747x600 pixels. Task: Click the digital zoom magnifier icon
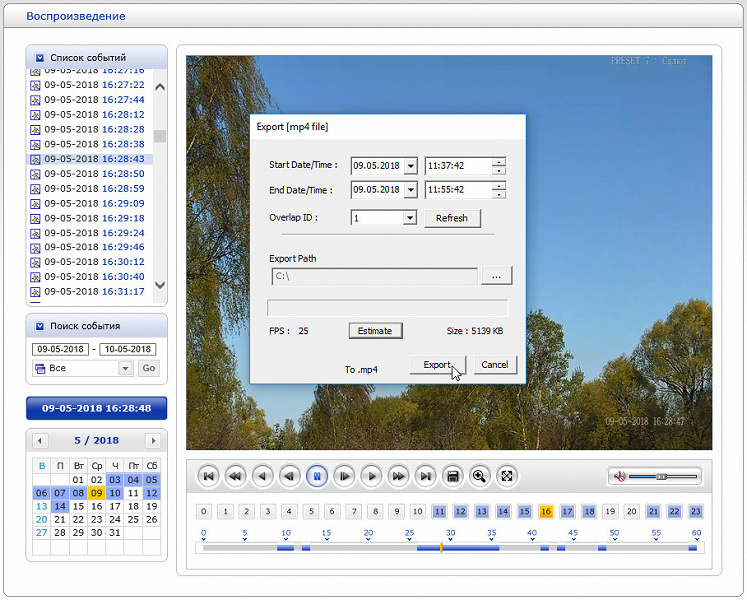click(479, 477)
